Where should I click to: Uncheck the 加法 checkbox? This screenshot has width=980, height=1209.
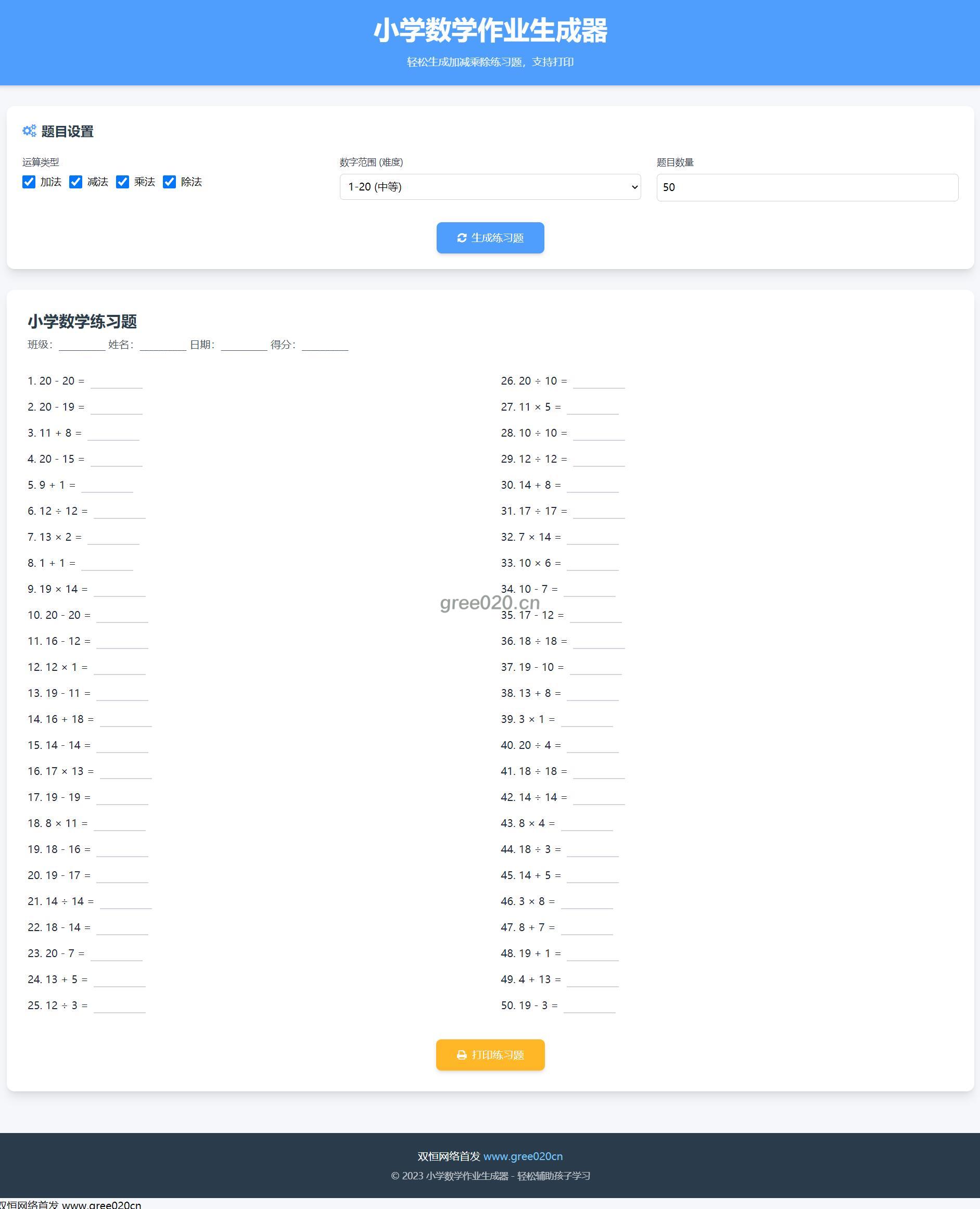pyautogui.click(x=29, y=182)
